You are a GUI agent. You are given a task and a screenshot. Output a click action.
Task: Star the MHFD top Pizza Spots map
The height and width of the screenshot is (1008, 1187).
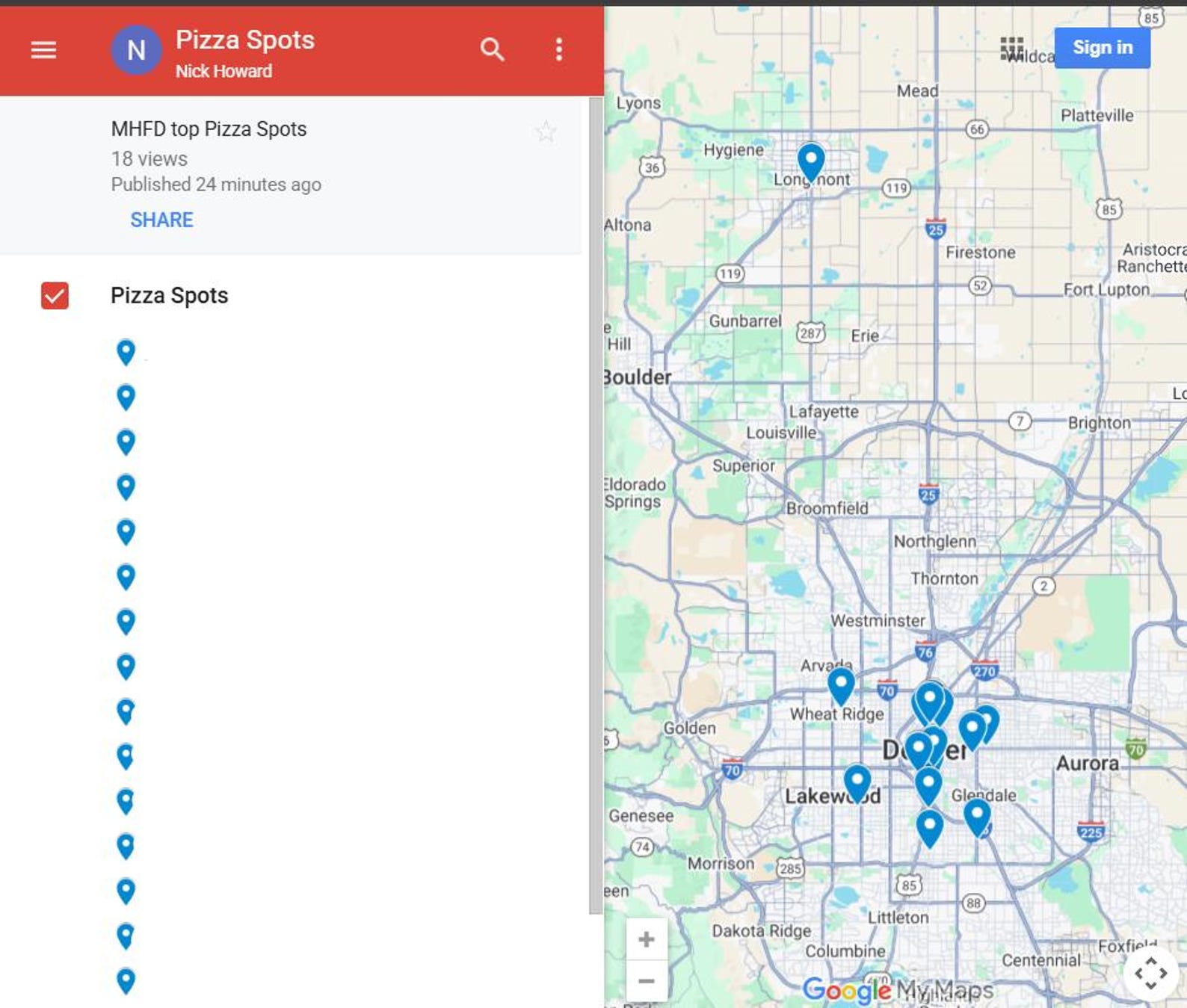546,132
